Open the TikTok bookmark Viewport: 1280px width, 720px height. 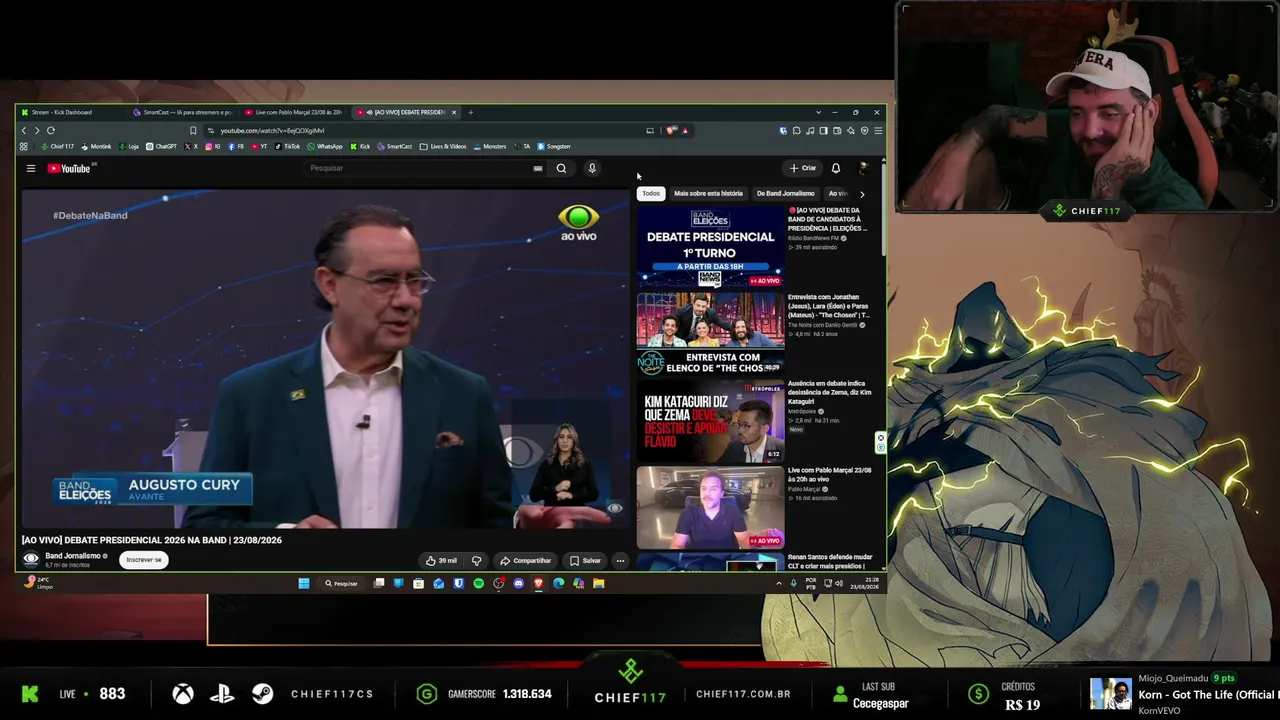pyautogui.click(x=287, y=147)
